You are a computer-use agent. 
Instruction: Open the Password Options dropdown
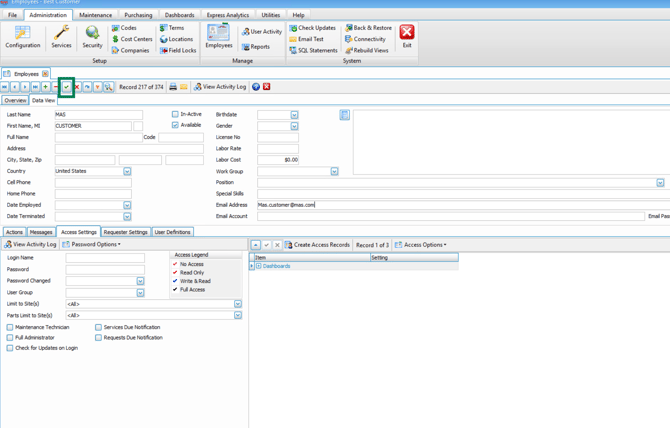point(92,244)
